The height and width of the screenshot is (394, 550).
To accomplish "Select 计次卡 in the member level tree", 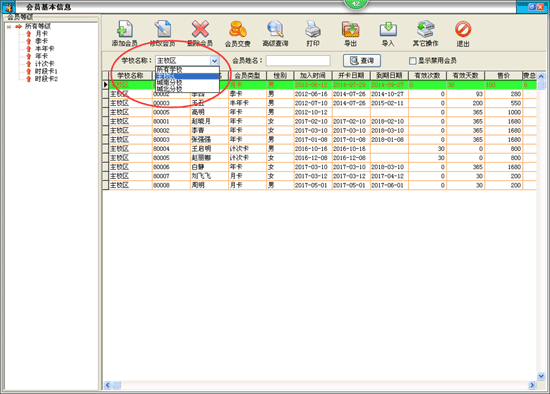I will [45, 64].
